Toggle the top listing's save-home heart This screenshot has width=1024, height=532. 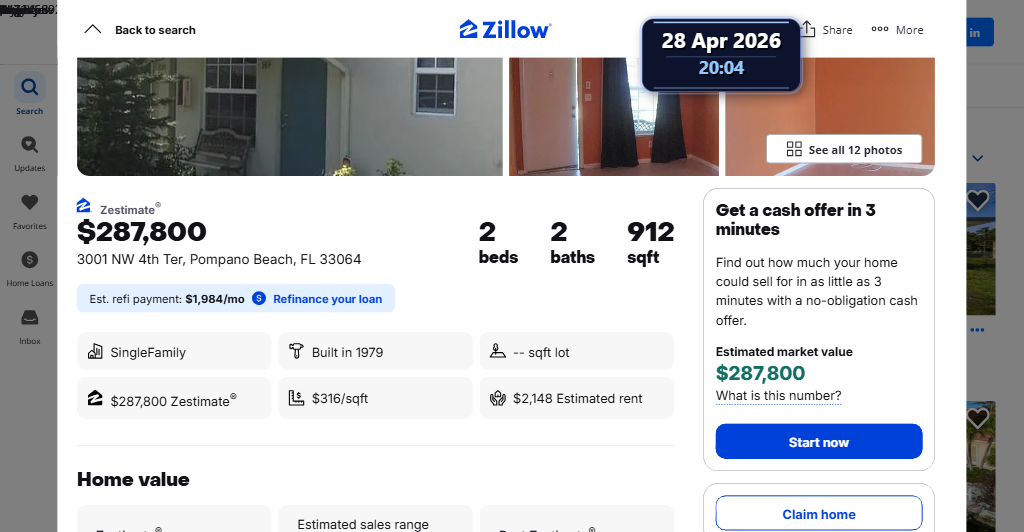click(x=978, y=200)
